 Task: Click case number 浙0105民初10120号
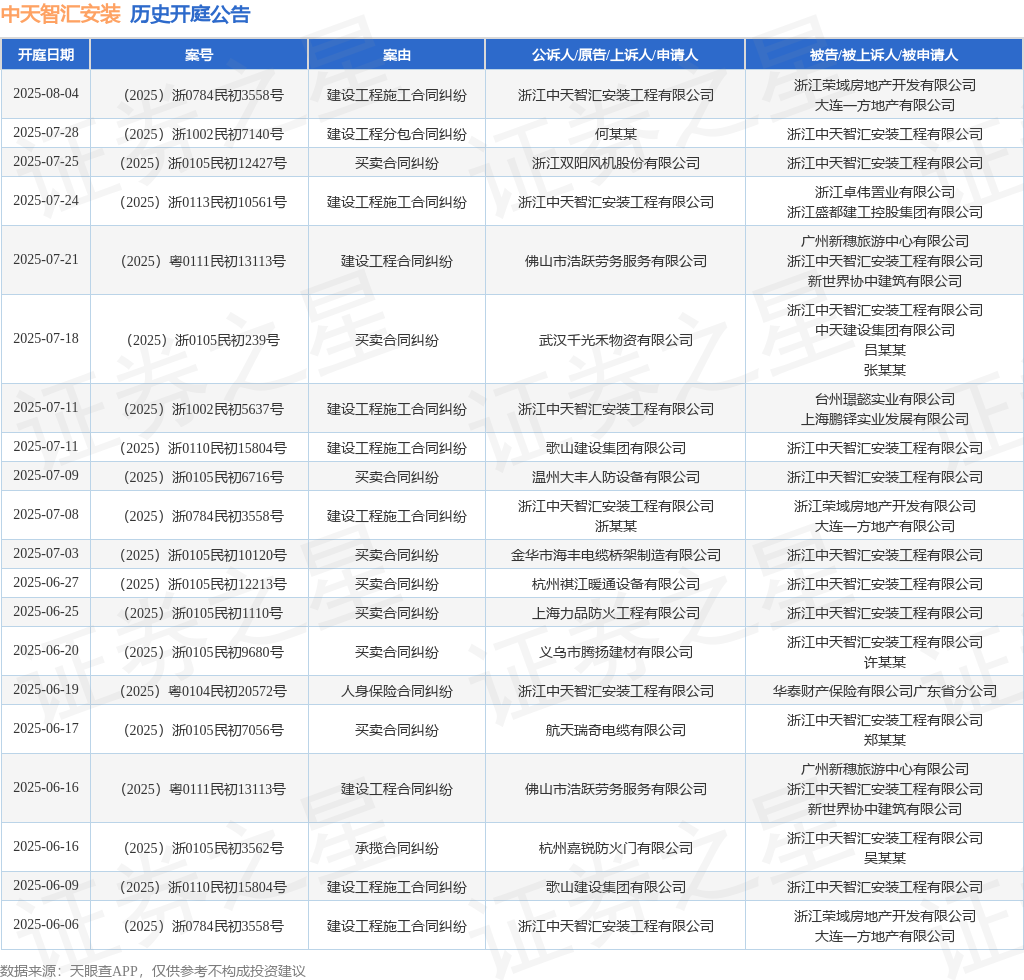click(x=204, y=556)
